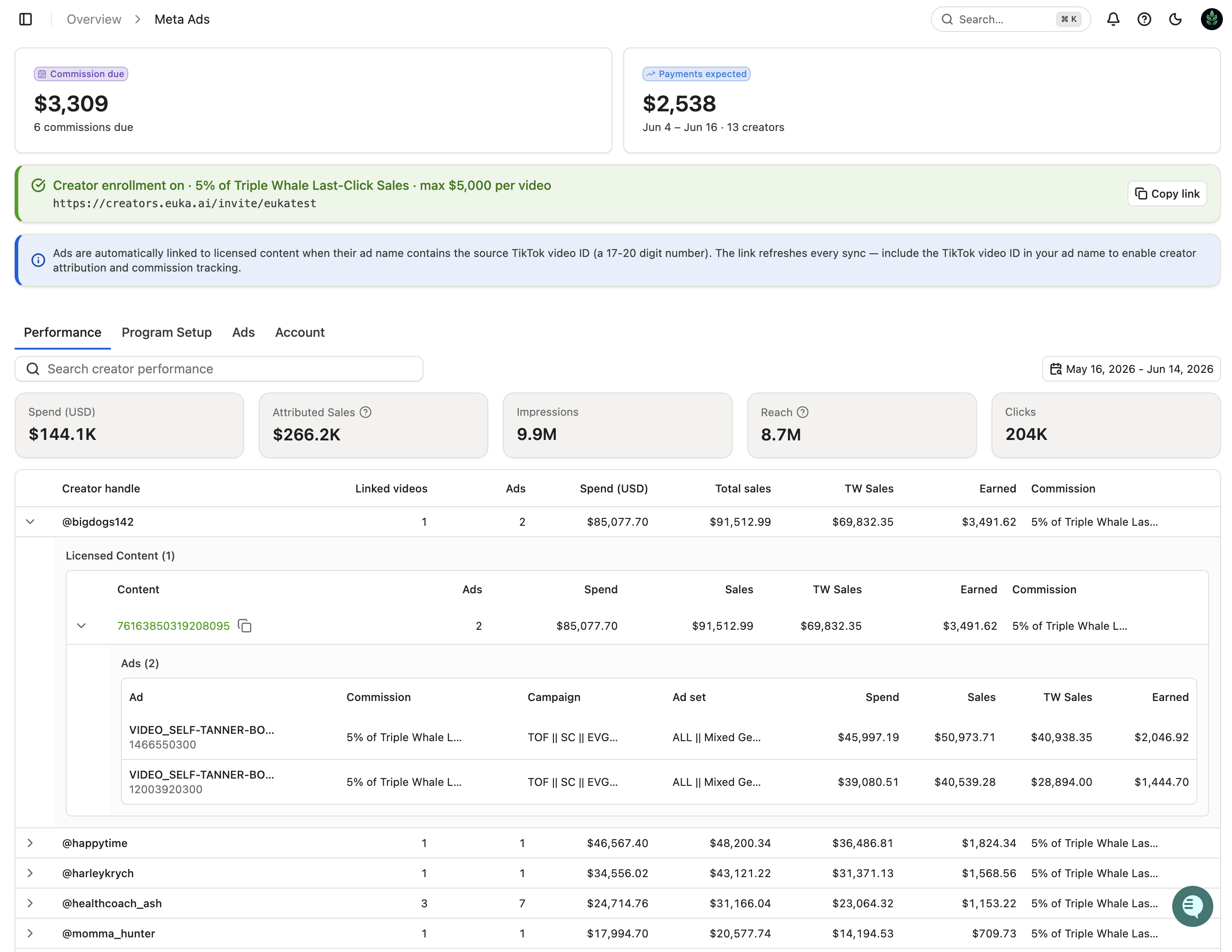
Task: Open the notifications bell
Action: (x=1112, y=19)
